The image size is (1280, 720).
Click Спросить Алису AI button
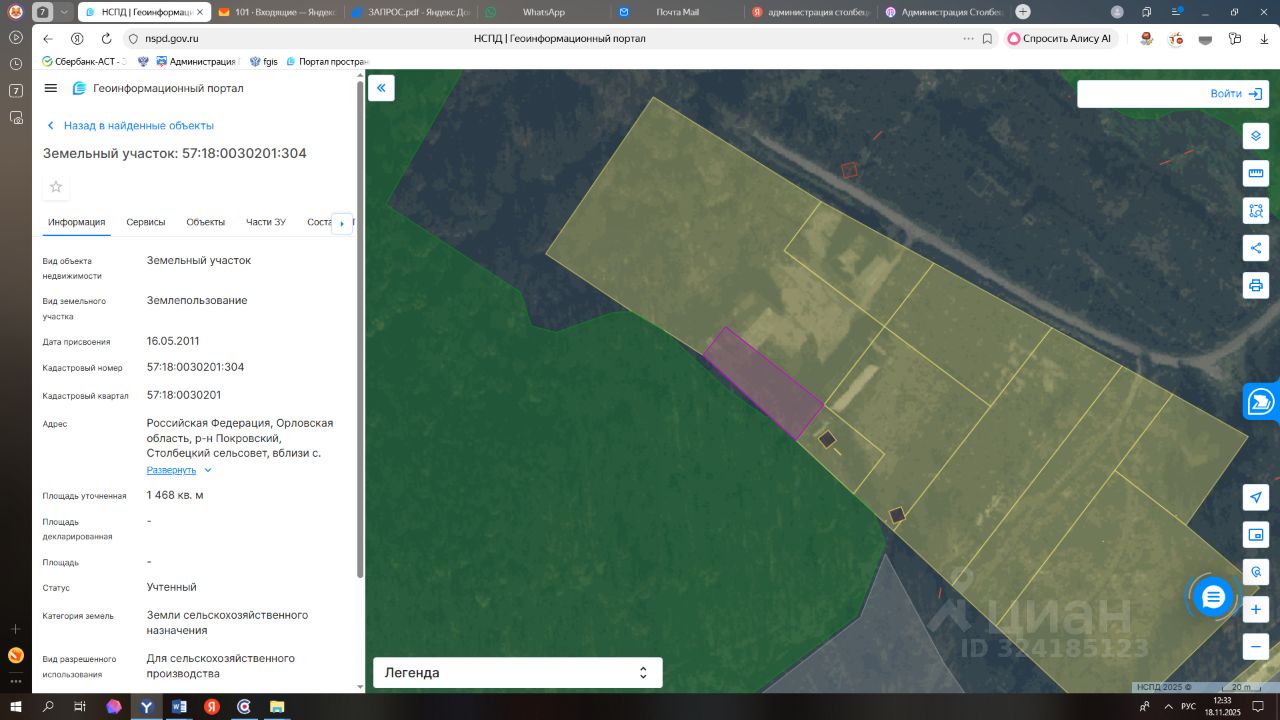(x=1059, y=38)
